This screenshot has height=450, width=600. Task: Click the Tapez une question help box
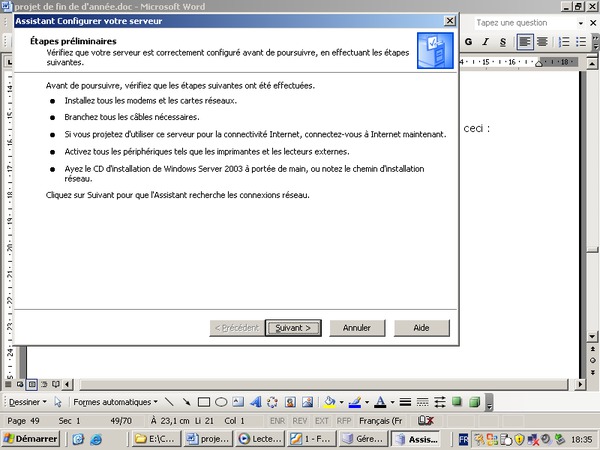[524, 23]
